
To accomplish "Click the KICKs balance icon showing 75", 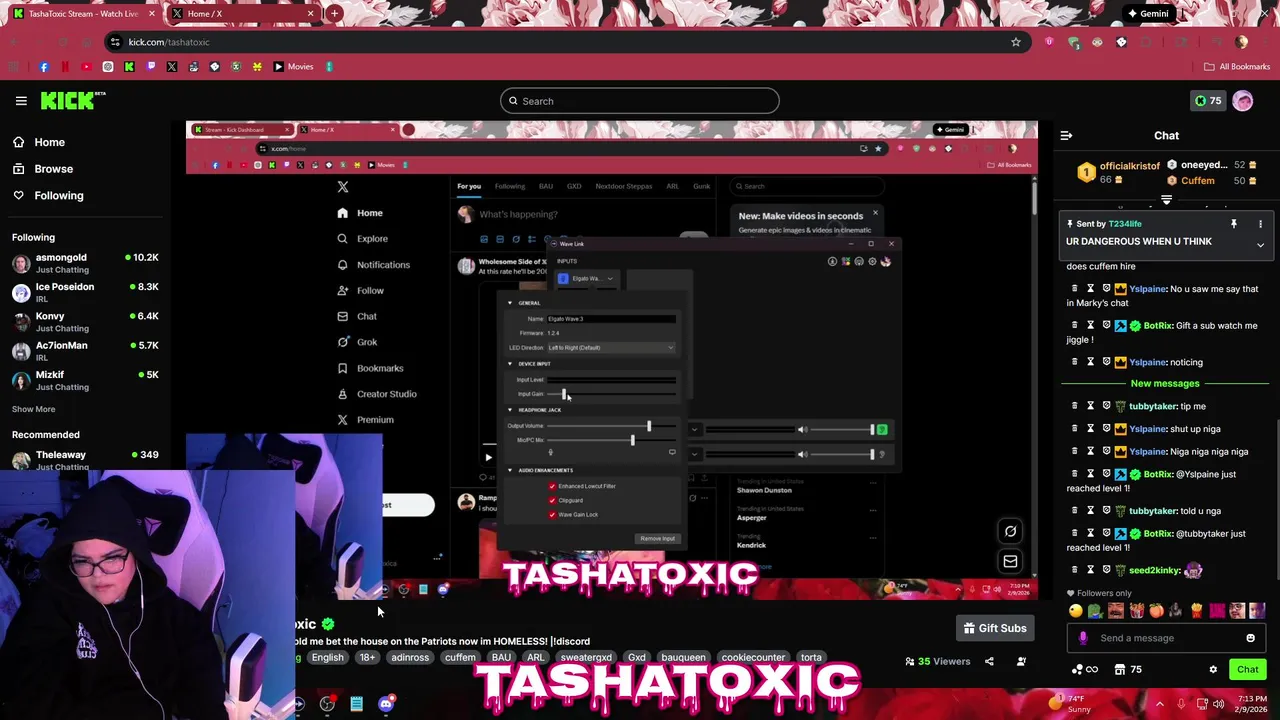I will click(1208, 100).
